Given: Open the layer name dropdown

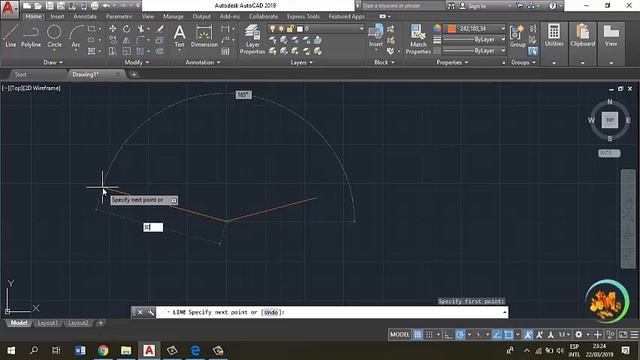Looking at the screenshot, I should coord(316,29).
